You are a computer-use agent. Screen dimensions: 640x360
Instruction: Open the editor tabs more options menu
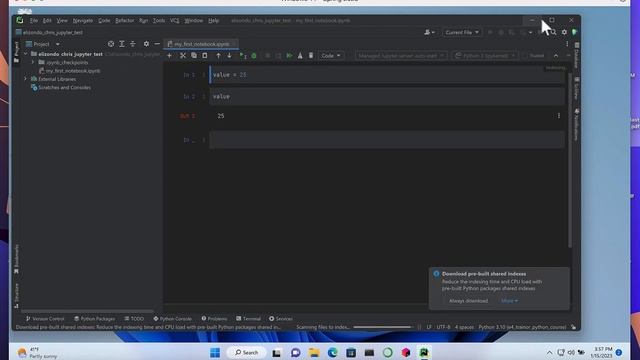pyautogui.click(x=567, y=44)
